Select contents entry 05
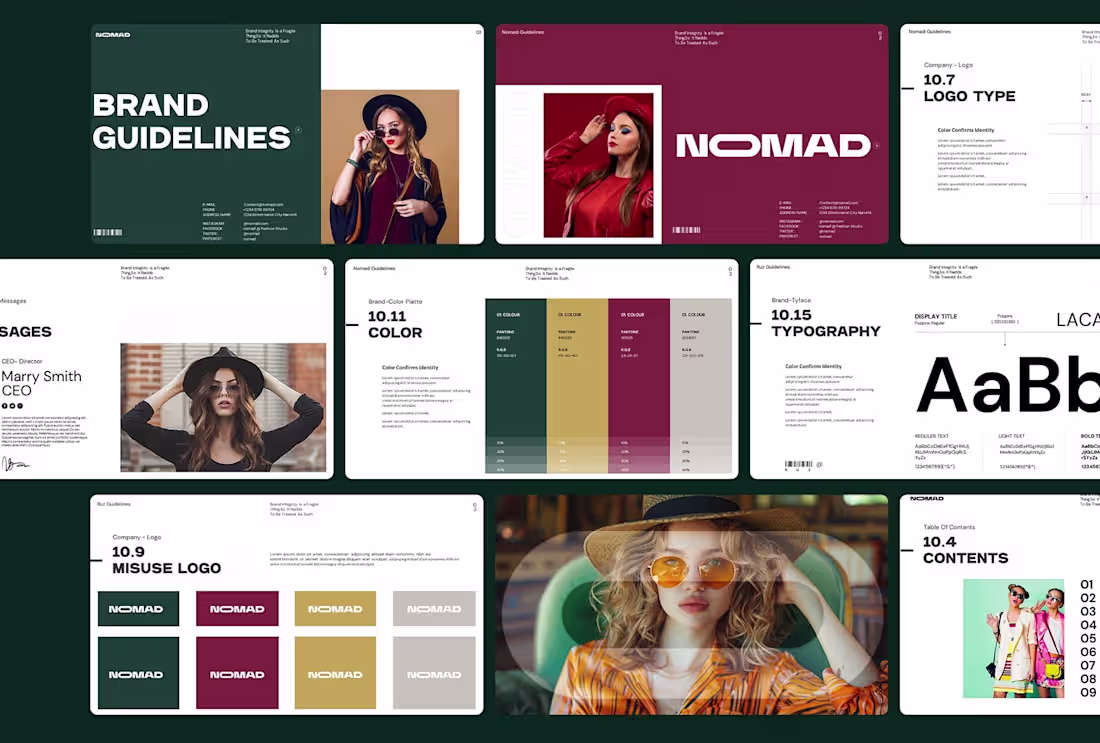Viewport: 1100px width, 743px height. [x=1086, y=638]
